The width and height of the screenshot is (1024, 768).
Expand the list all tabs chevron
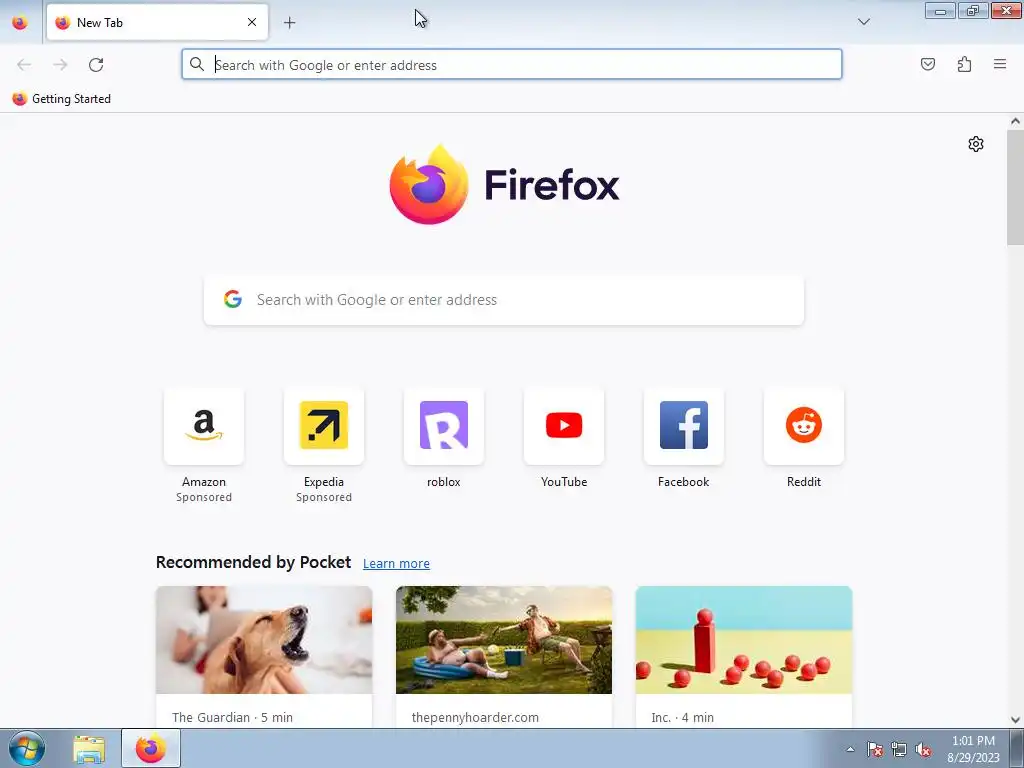(863, 22)
